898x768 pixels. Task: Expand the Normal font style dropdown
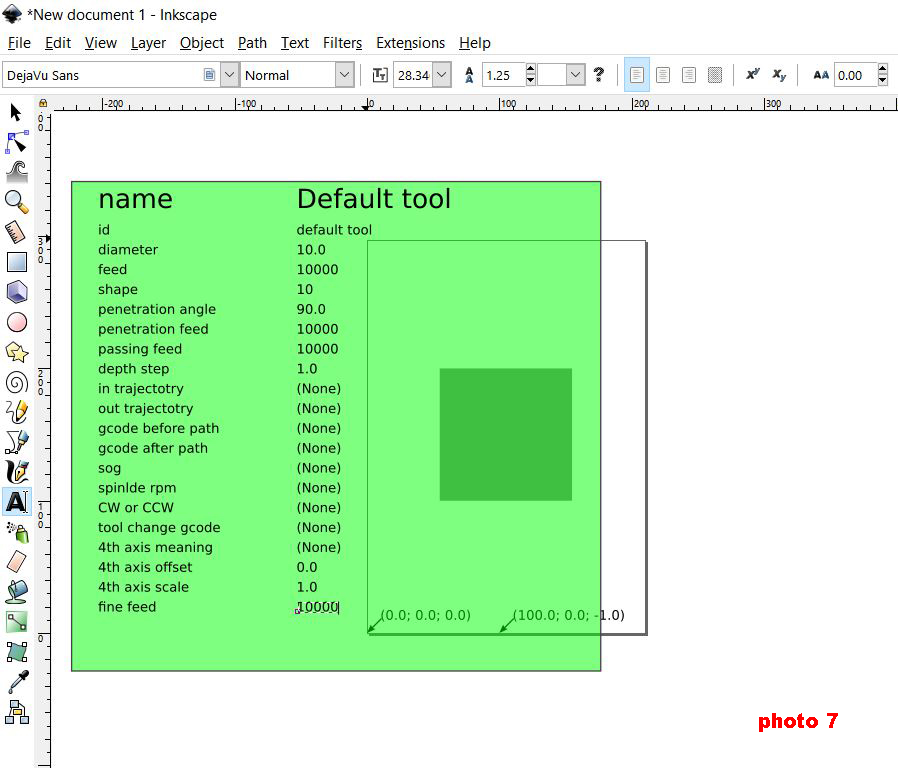click(x=344, y=75)
